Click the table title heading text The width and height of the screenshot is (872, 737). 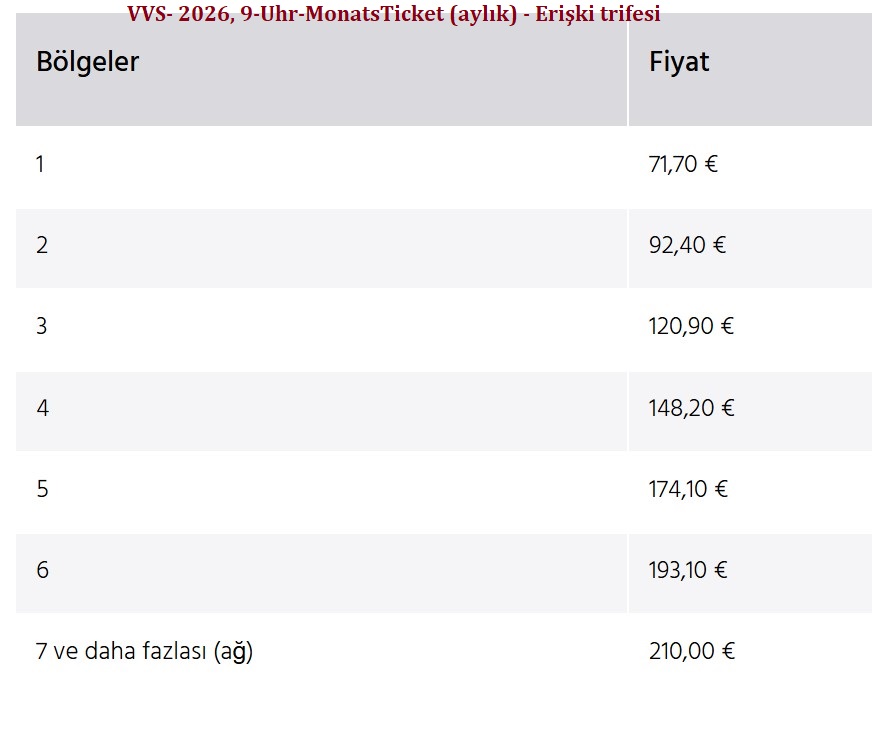click(393, 14)
